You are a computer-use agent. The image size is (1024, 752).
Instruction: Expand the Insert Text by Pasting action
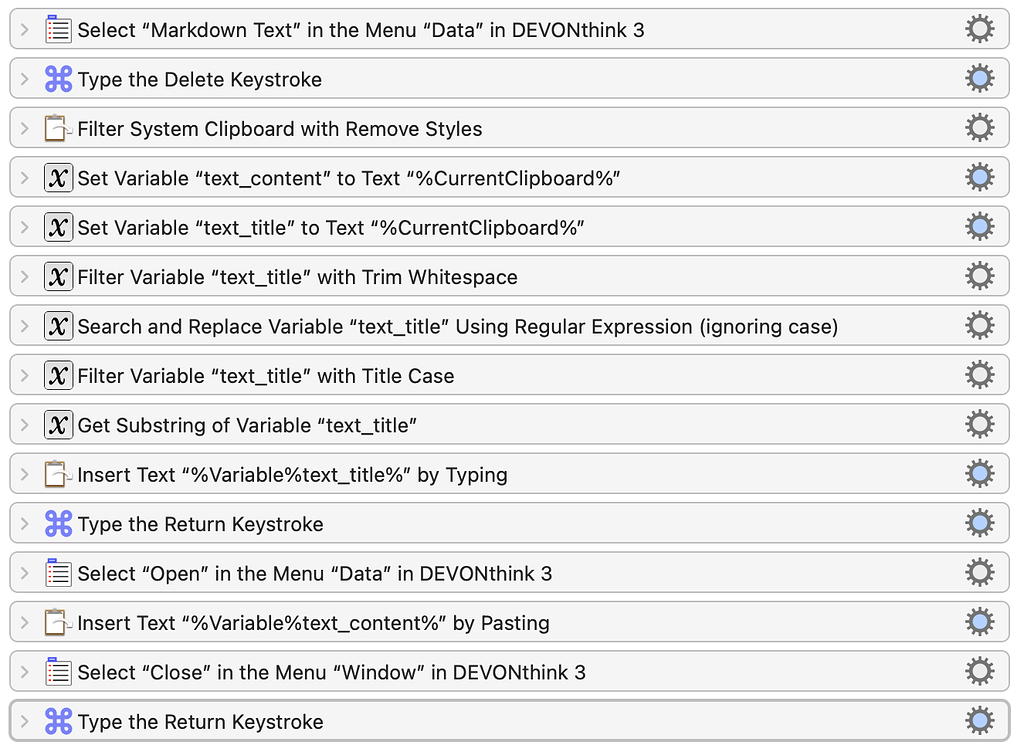24,622
